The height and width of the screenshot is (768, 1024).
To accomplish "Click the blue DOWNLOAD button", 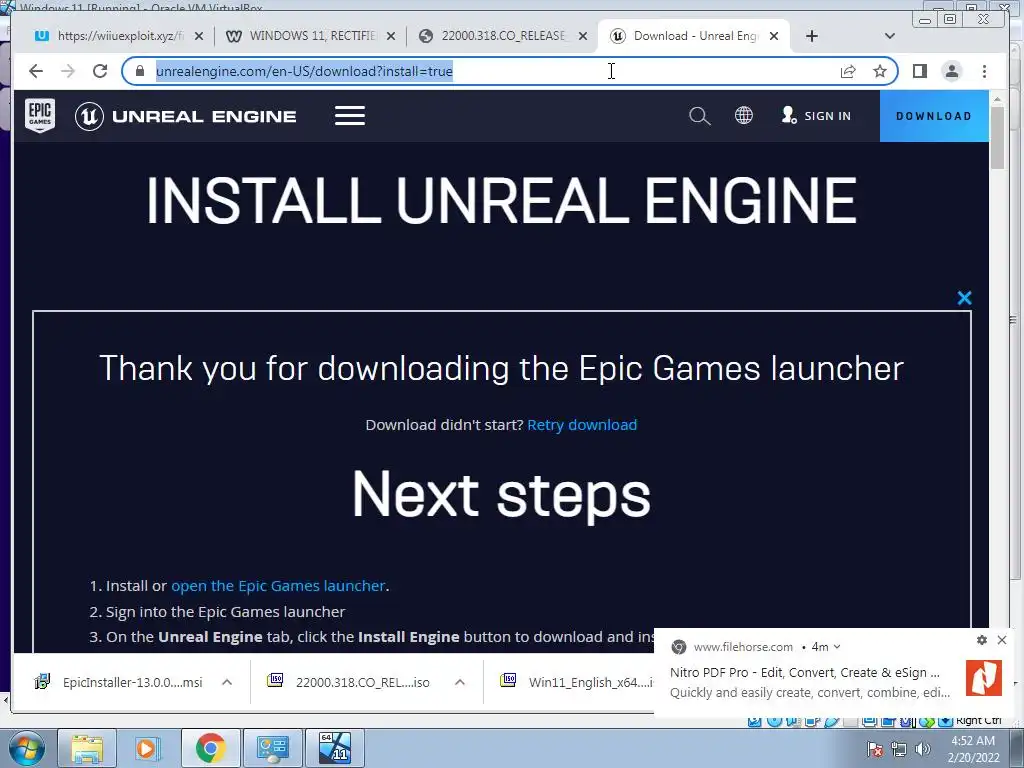I will (934, 116).
